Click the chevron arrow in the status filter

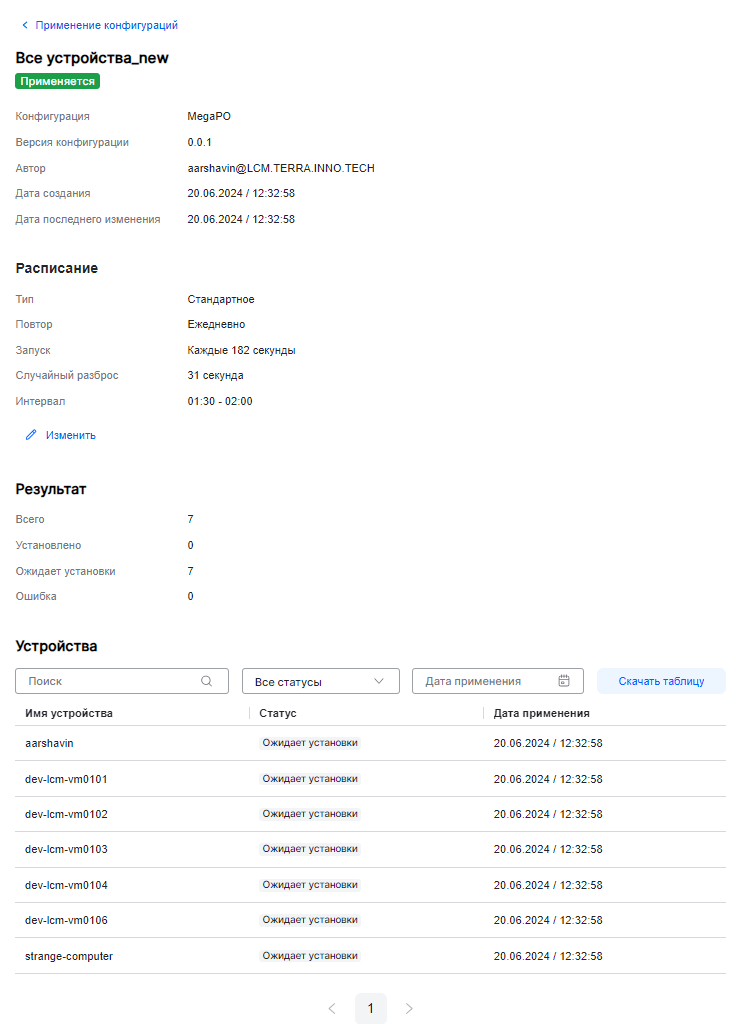[379, 681]
